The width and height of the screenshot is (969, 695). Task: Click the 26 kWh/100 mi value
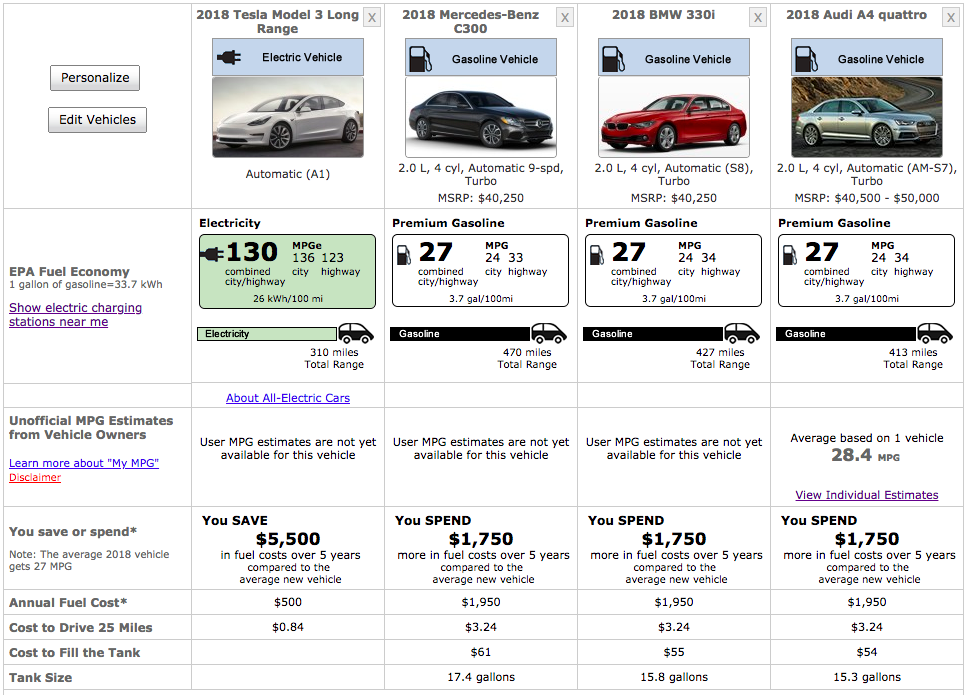(x=288, y=299)
